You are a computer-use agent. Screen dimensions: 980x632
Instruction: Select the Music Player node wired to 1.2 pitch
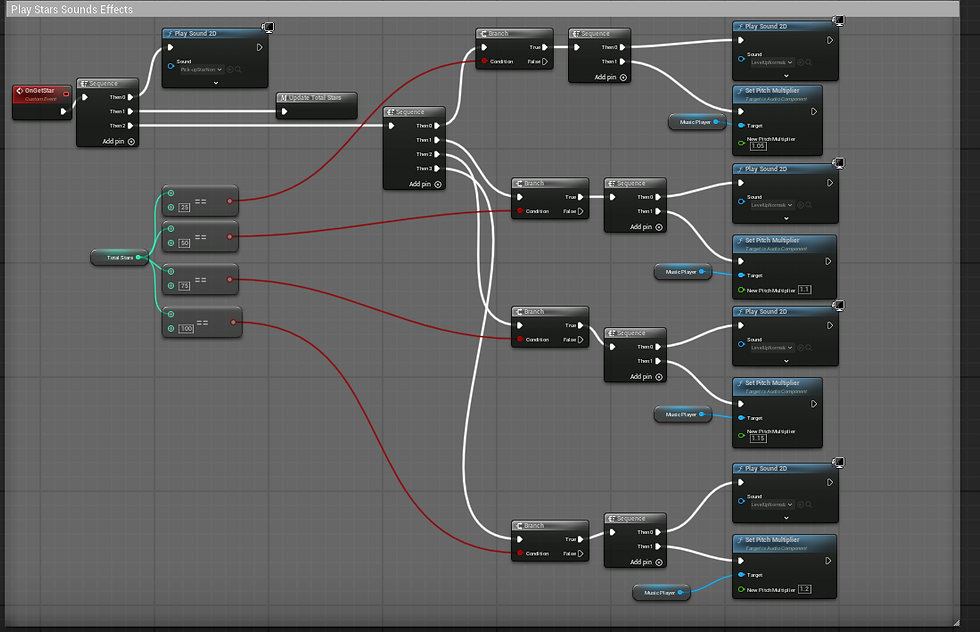[662, 593]
